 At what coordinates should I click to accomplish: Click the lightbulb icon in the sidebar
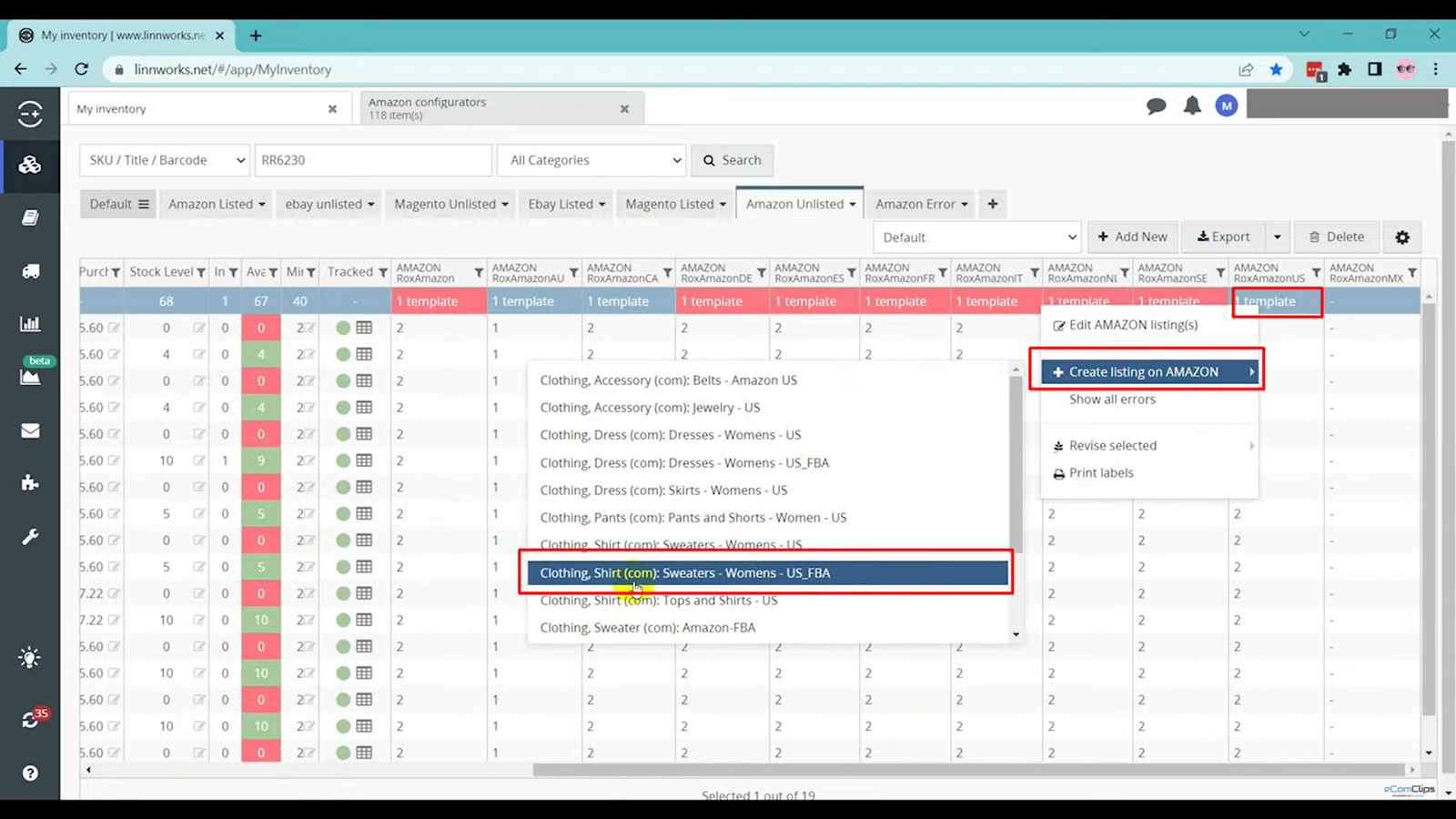click(x=30, y=657)
